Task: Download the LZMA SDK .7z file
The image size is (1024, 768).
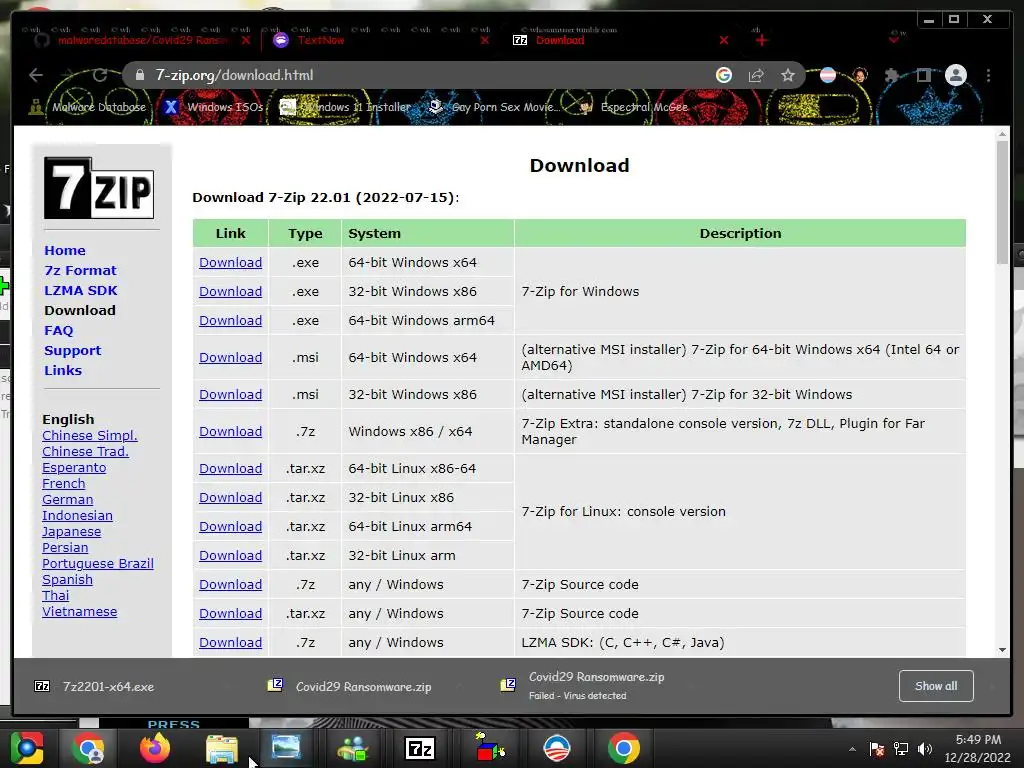Action: (x=231, y=643)
